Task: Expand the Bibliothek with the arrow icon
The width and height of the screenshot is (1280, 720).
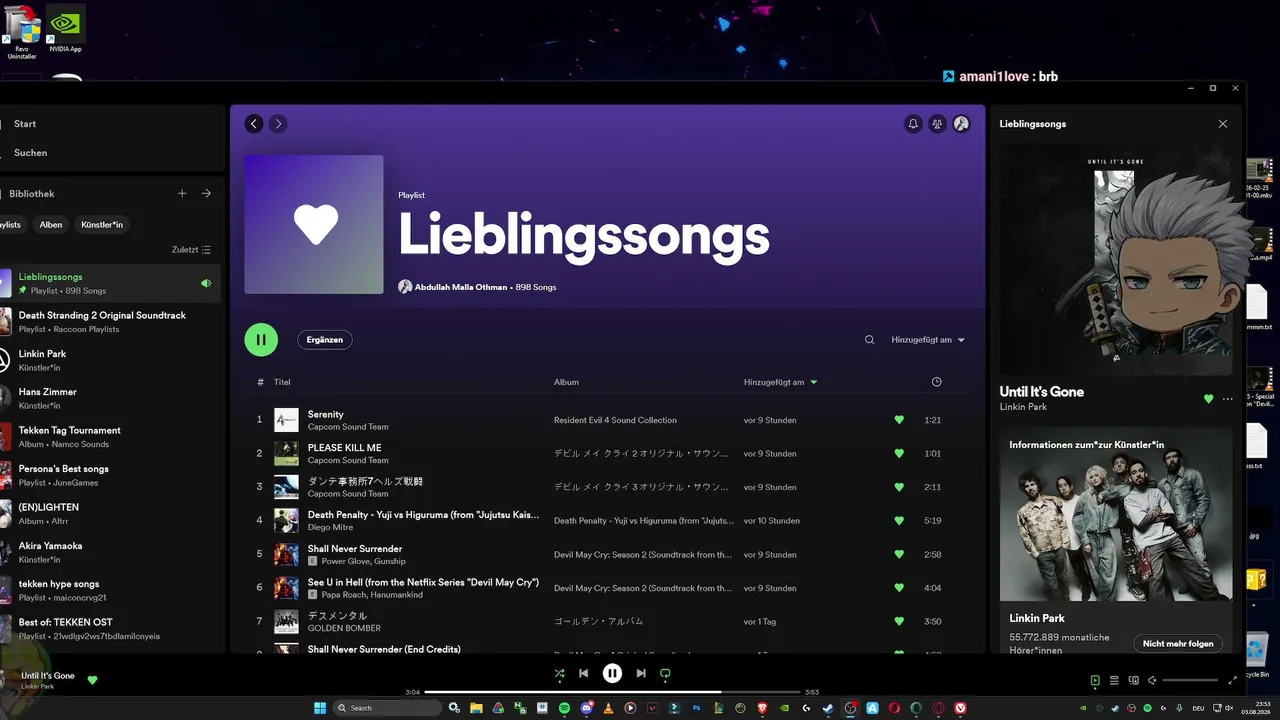Action: [206, 194]
